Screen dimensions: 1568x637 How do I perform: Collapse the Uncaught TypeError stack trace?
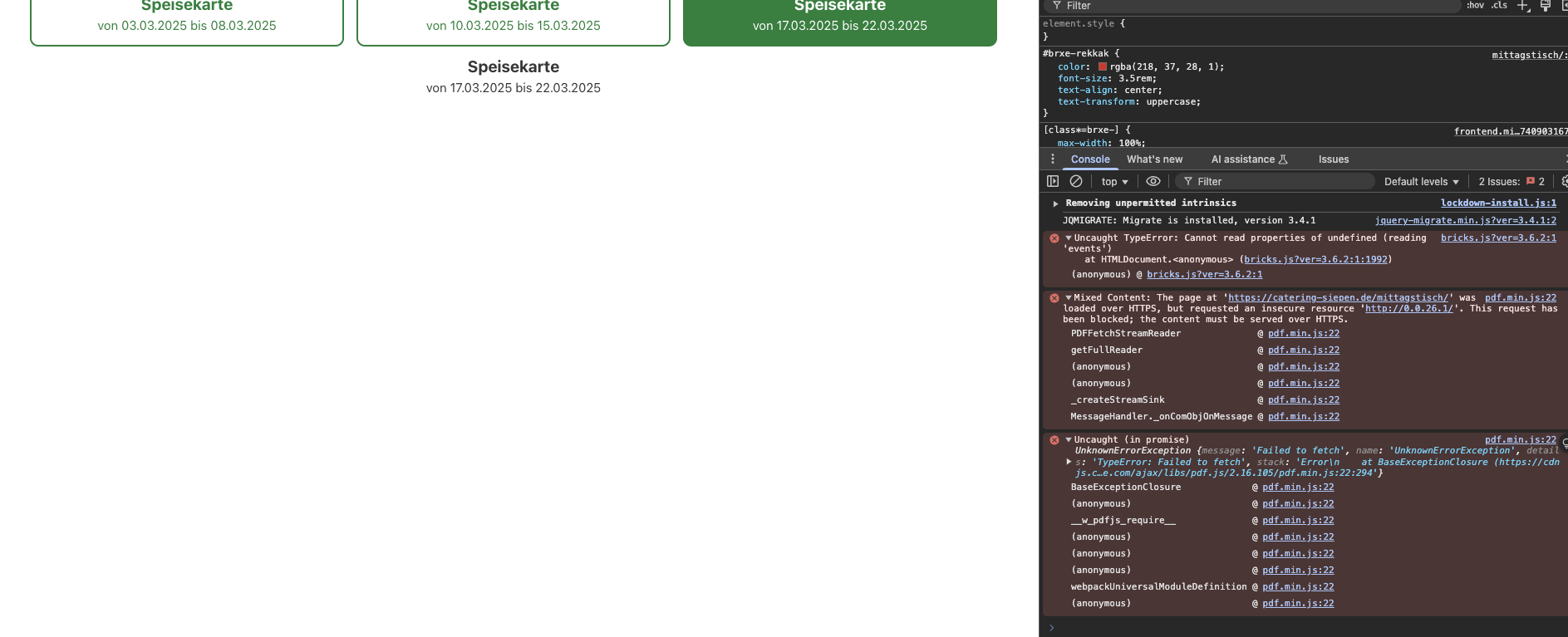click(x=1069, y=238)
